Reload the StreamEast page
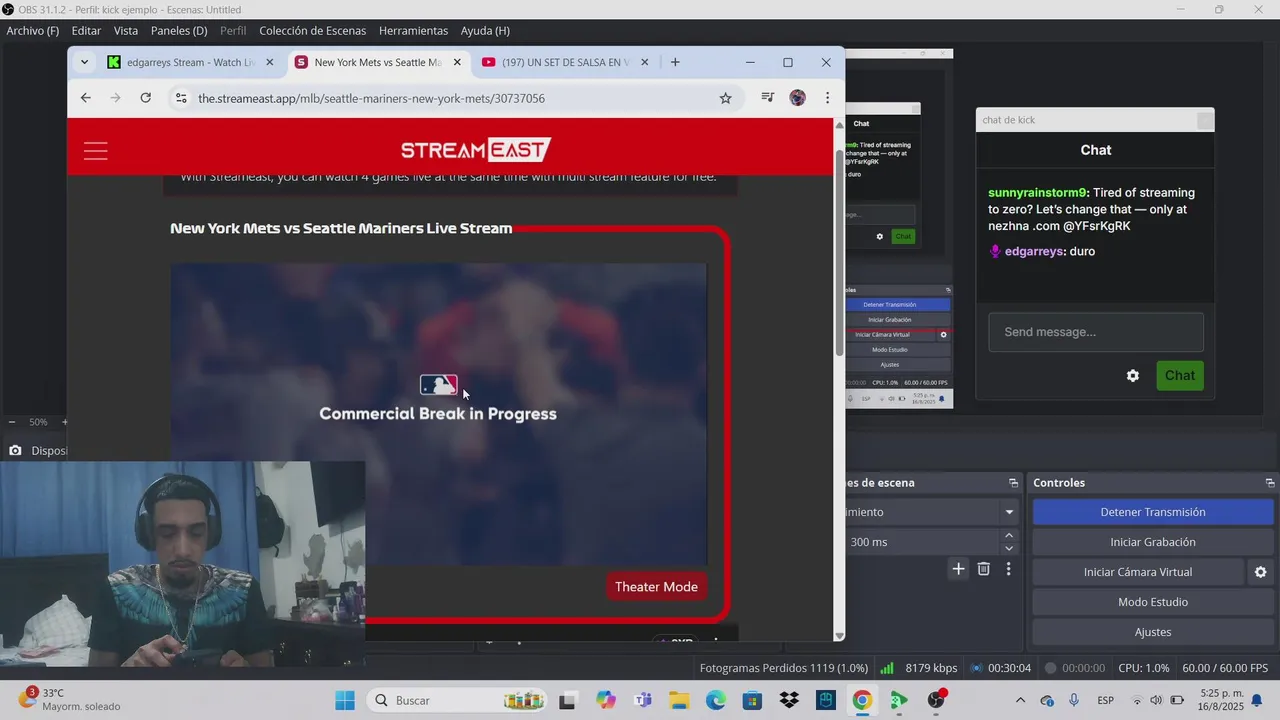The image size is (1280, 720). pyautogui.click(x=146, y=98)
